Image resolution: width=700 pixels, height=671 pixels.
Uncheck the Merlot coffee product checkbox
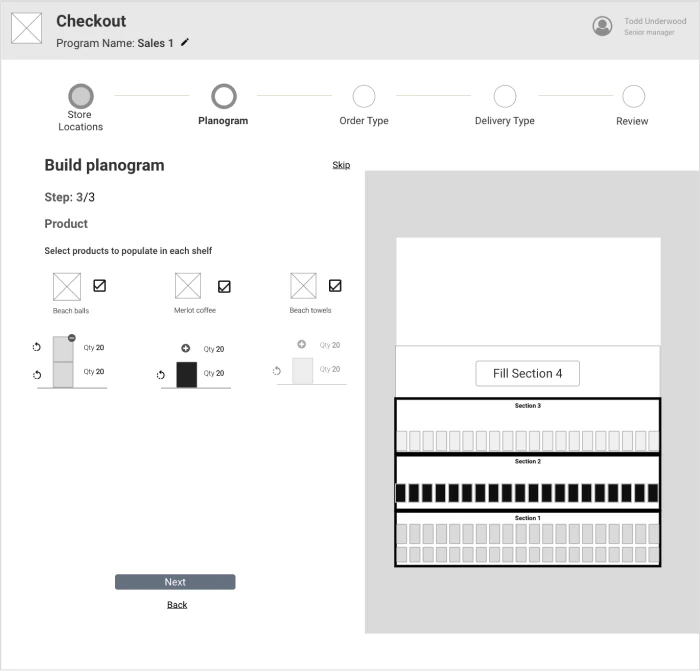pos(224,286)
